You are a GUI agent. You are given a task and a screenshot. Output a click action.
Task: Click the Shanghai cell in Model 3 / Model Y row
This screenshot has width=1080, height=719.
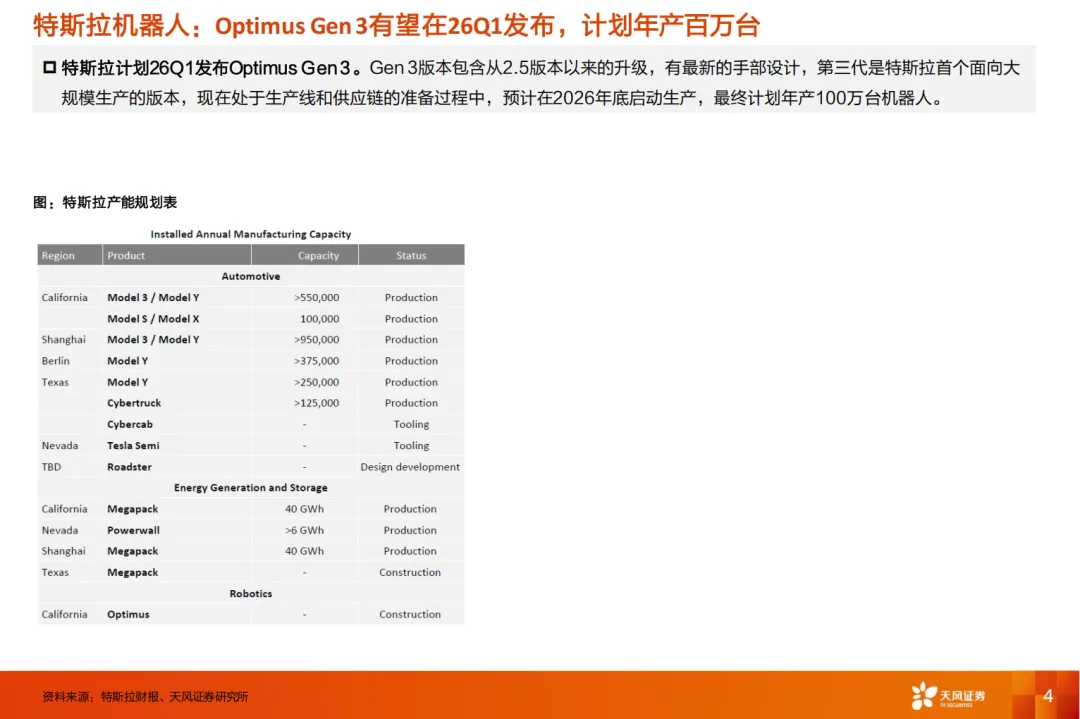coord(63,340)
